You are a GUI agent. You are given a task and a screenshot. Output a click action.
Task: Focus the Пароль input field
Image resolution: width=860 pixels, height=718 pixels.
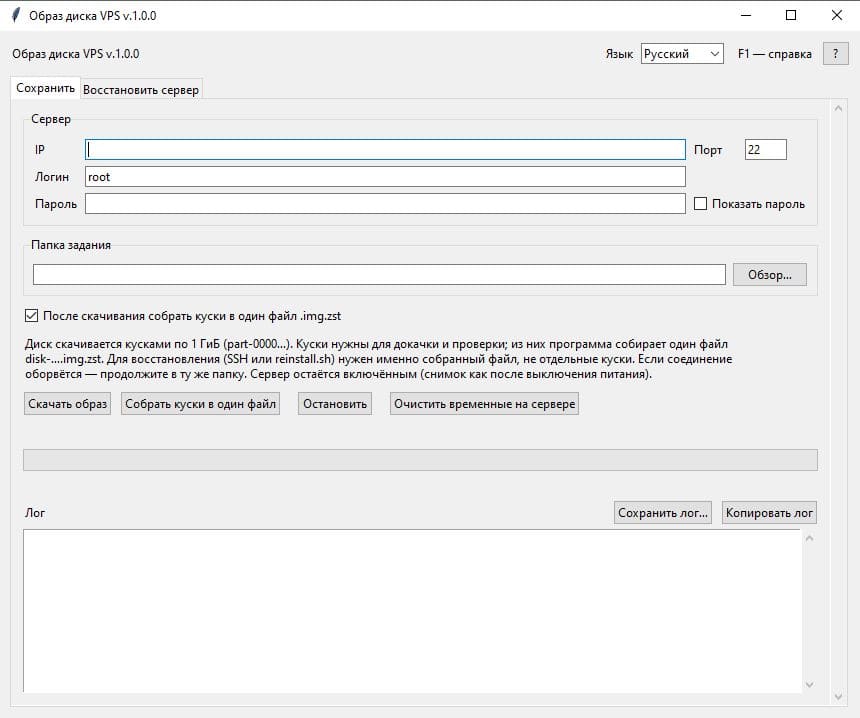(386, 203)
